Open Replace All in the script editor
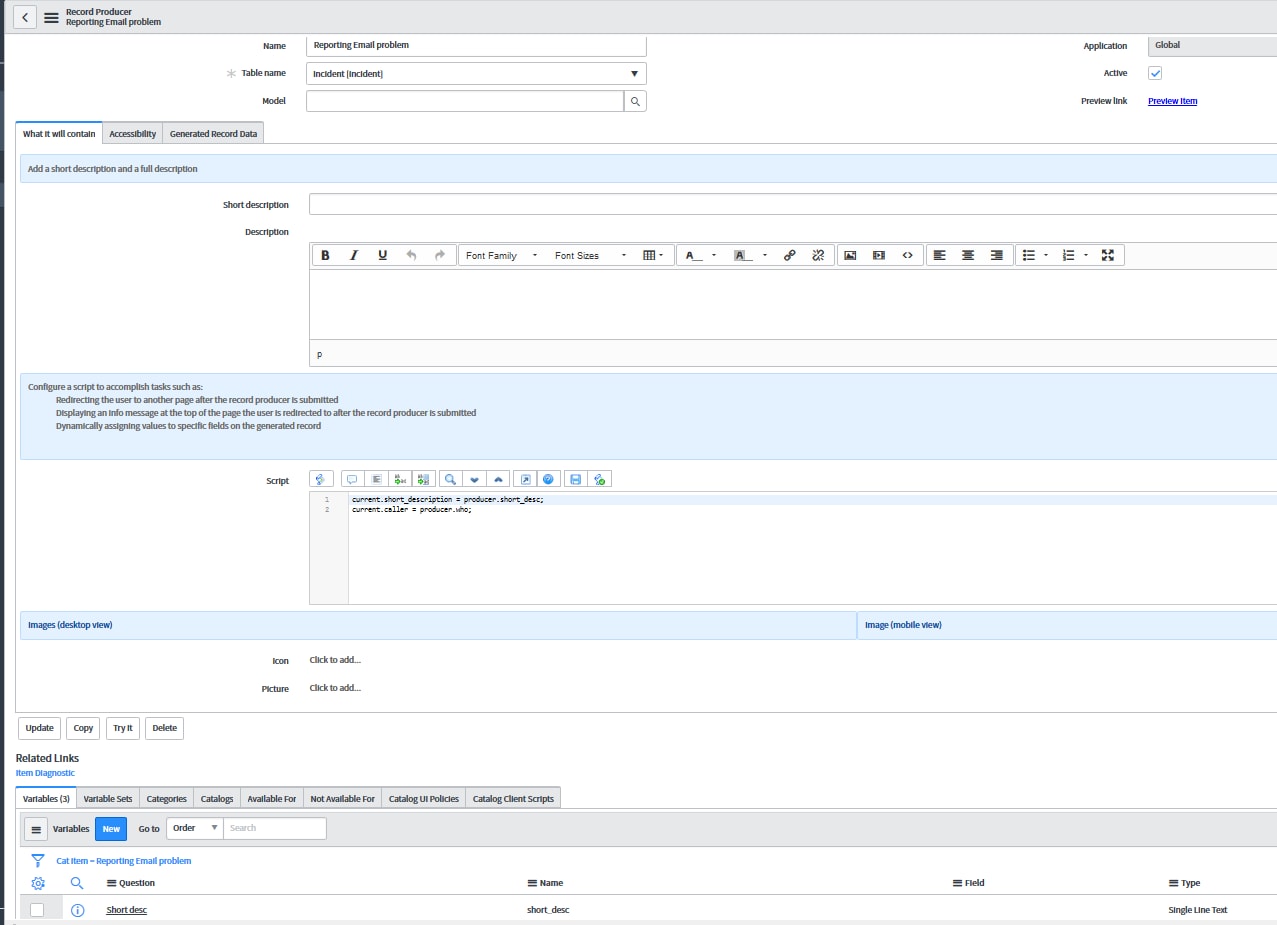The height and width of the screenshot is (925, 1277). (422, 479)
